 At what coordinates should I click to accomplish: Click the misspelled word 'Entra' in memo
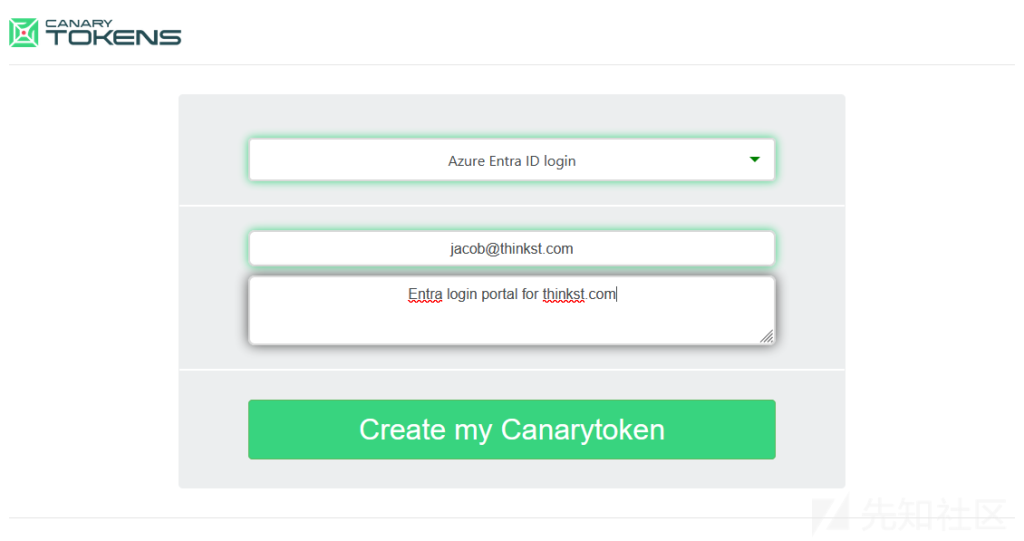[425, 294]
